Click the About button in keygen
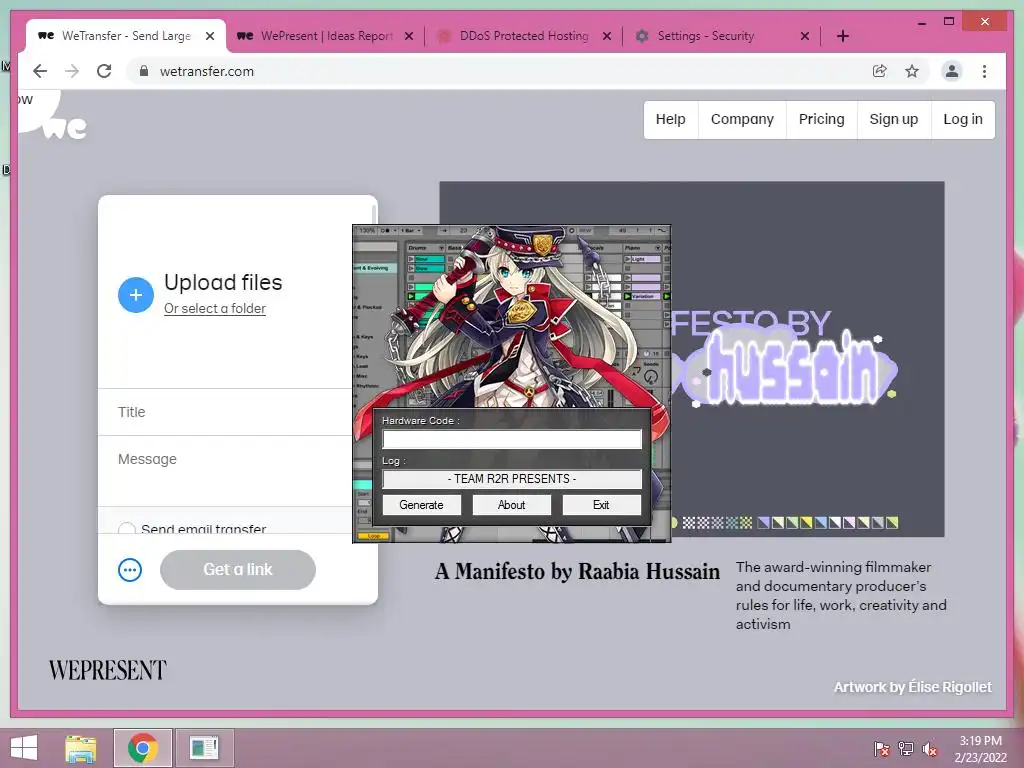The height and width of the screenshot is (768, 1024). [x=511, y=505]
